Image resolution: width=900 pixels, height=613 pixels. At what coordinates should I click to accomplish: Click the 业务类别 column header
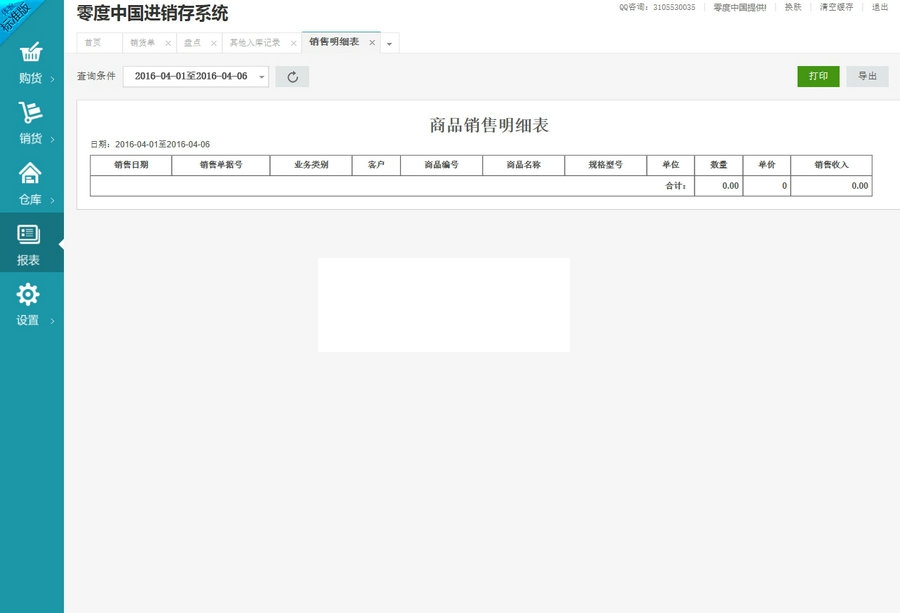pyautogui.click(x=311, y=165)
